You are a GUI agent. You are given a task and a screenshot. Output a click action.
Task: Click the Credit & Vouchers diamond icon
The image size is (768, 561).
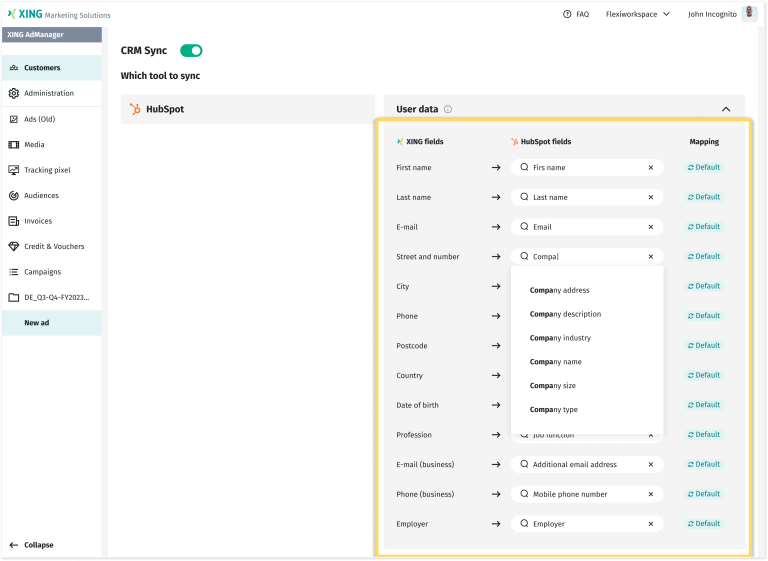(14, 246)
